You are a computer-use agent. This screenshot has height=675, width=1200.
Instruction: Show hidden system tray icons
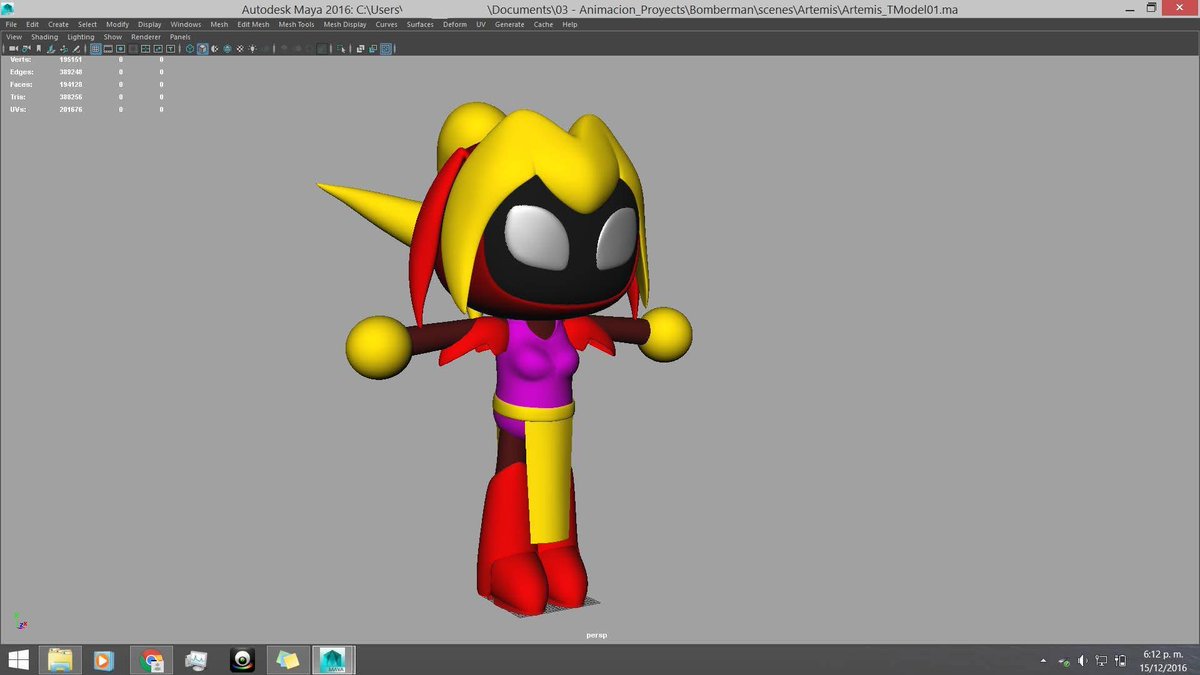pyautogui.click(x=1043, y=661)
